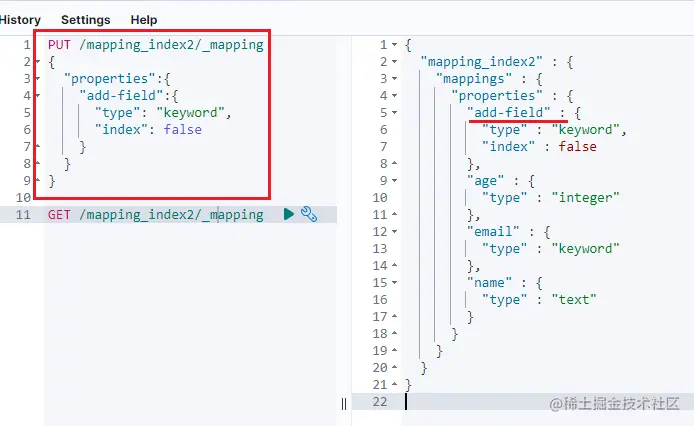
Task: Click the "text" value in response
Action: pyautogui.click(x=574, y=299)
